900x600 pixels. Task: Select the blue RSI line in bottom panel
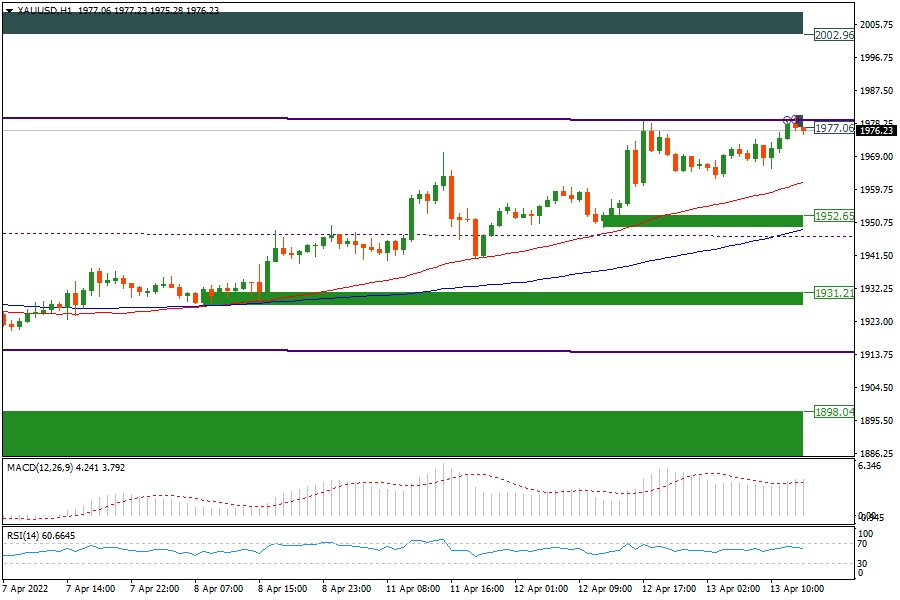pyautogui.click(x=300, y=547)
